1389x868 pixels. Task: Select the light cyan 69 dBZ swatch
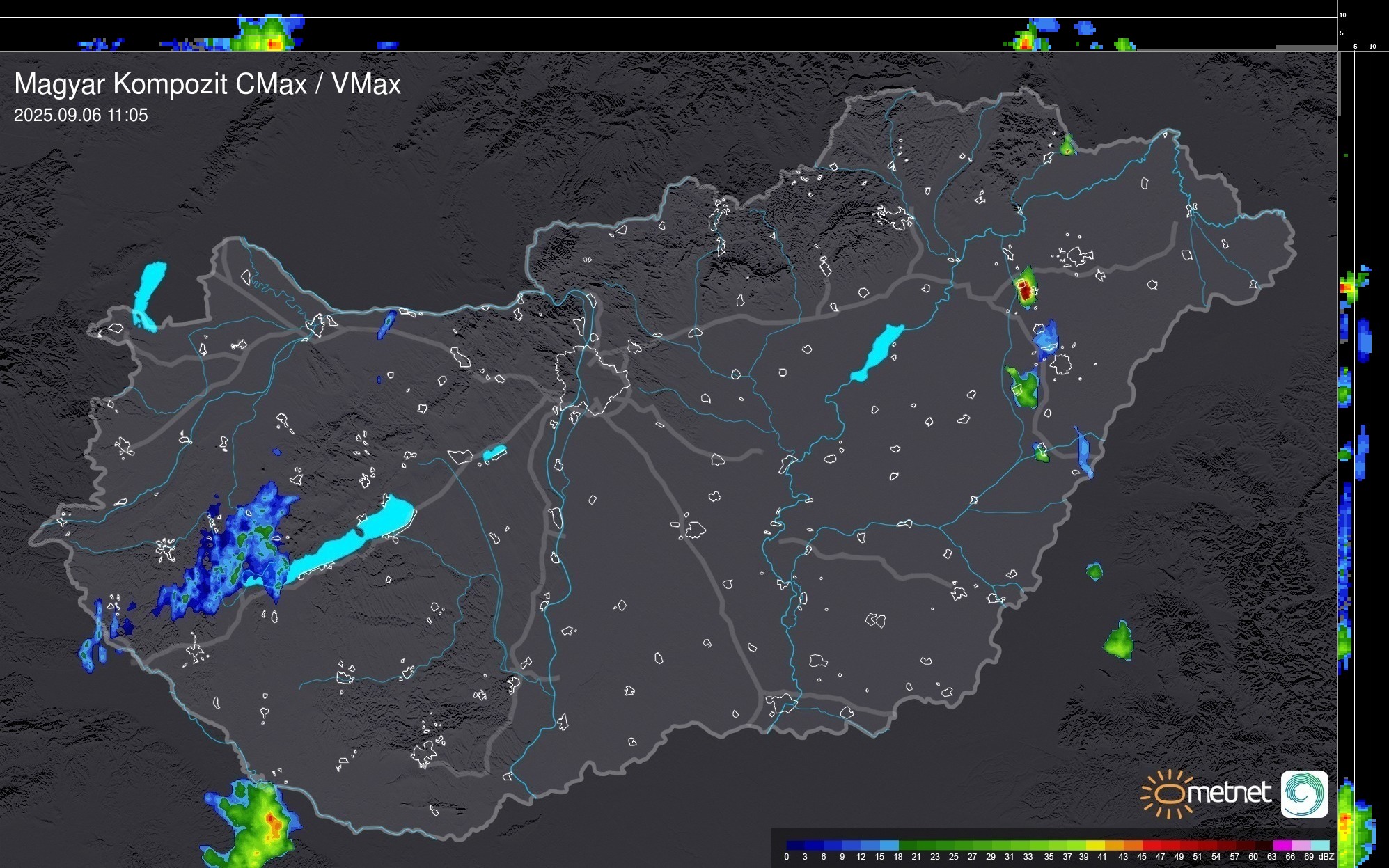tap(1319, 845)
